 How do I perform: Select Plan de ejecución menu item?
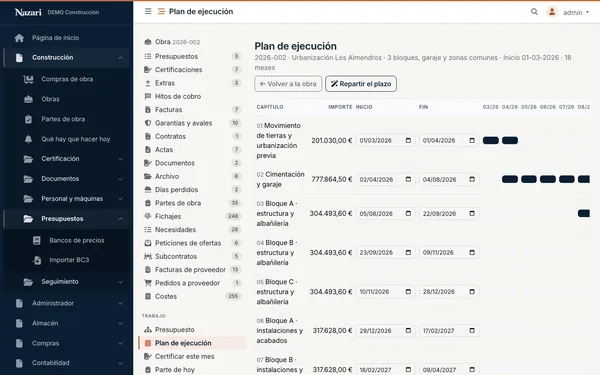pos(192,343)
